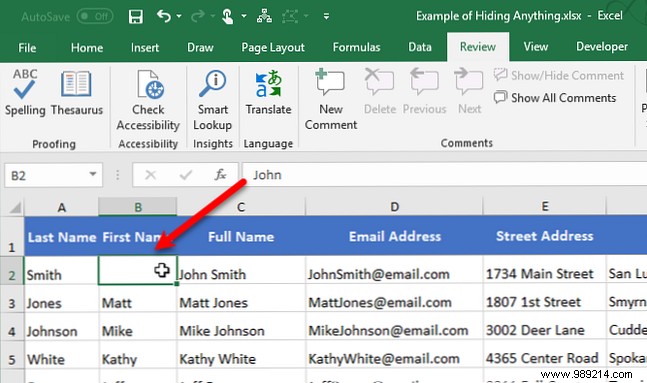Select column B header
Image resolution: width=647 pixels, height=383 pixels.
tap(138, 207)
